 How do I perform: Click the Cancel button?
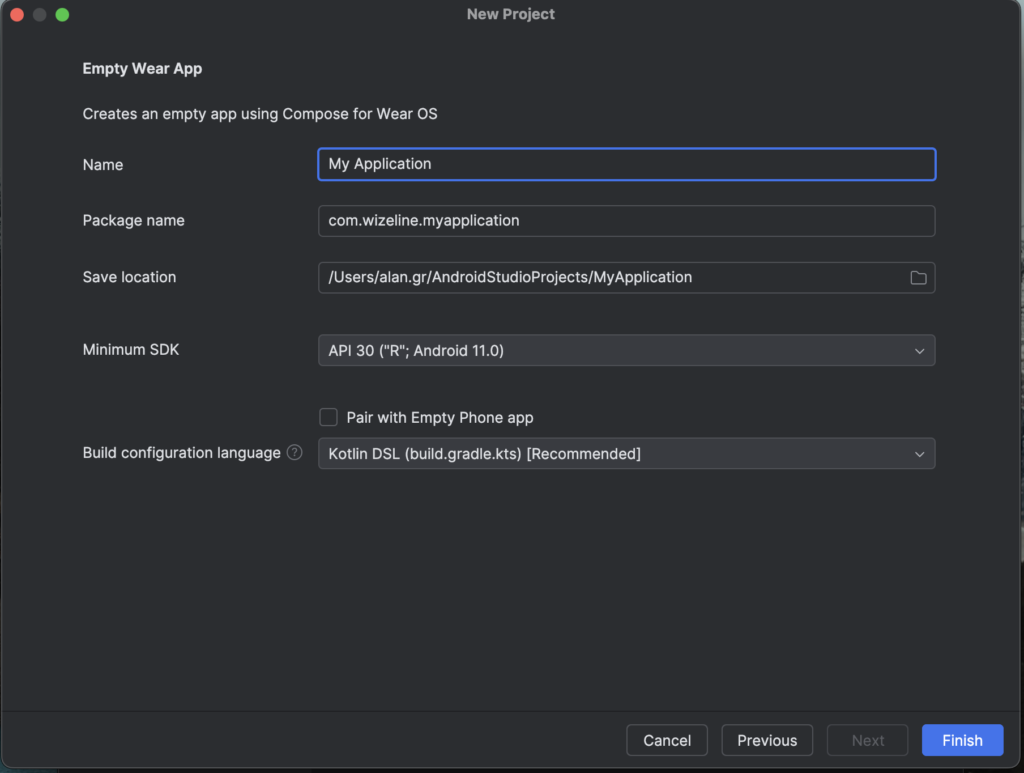[x=667, y=741]
